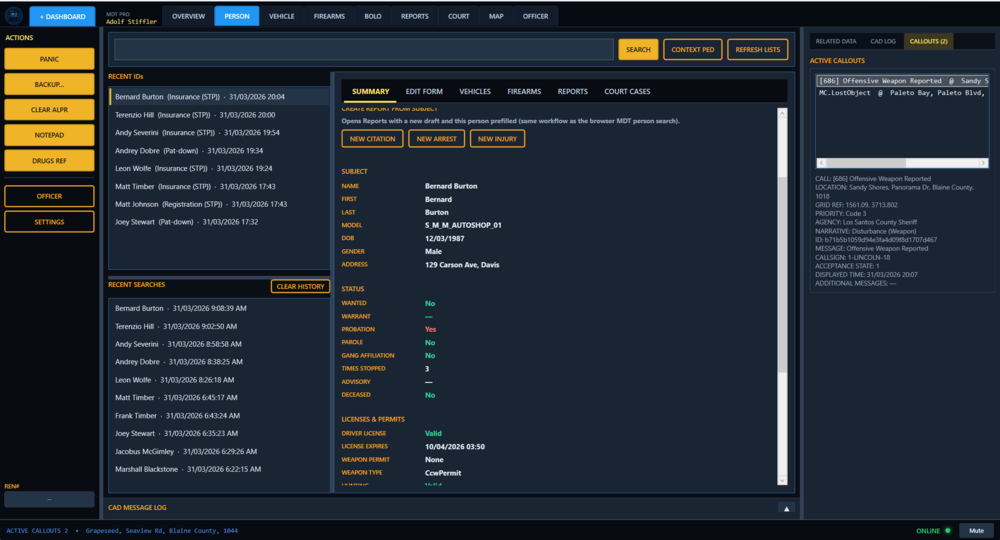Click the Officer button in sidebar
Screen dimensions: 1000x540
pyautogui.click(x=49, y=196)
